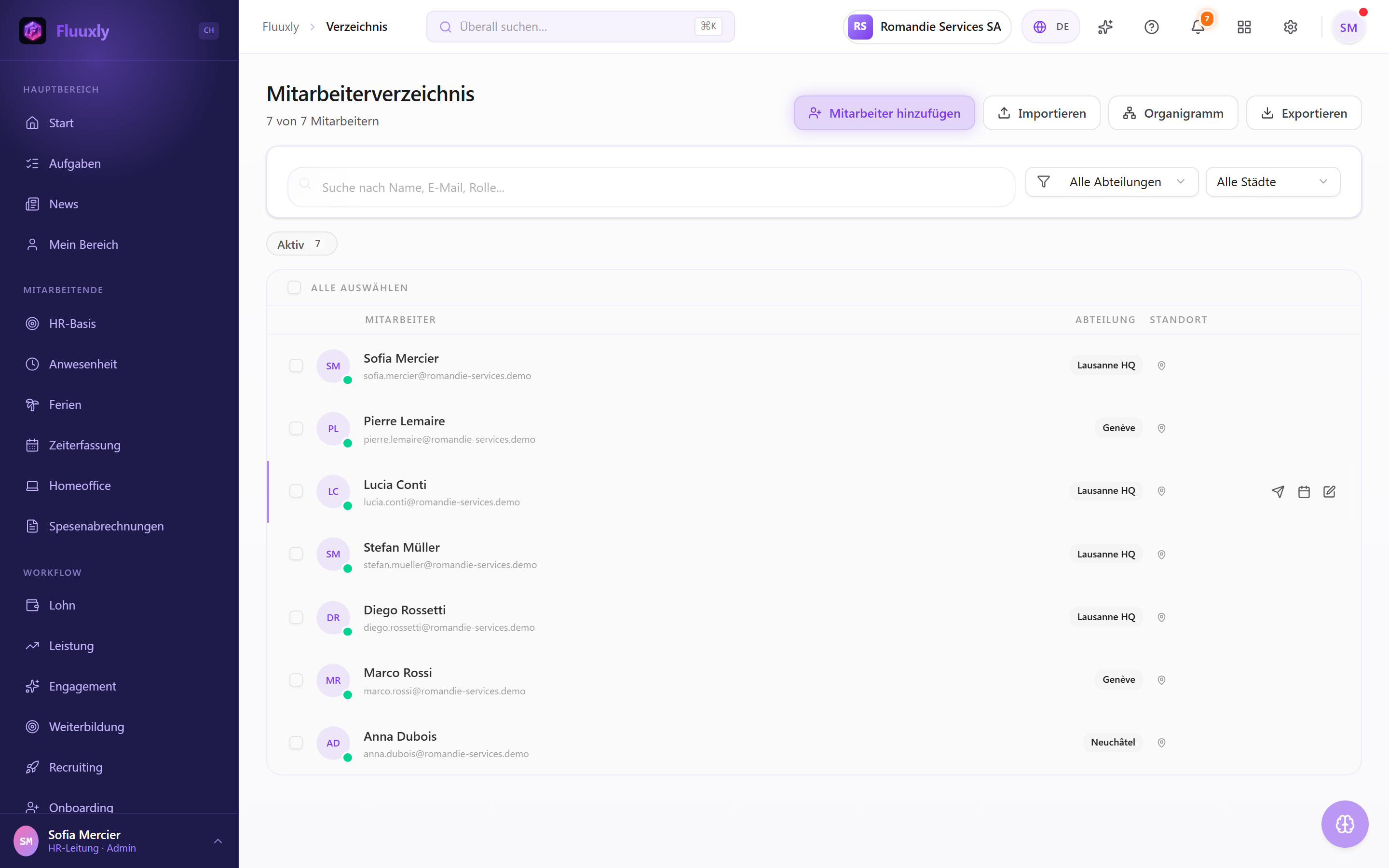Open the apps grid icon
1389x868 pixels.
[1244, 27]
